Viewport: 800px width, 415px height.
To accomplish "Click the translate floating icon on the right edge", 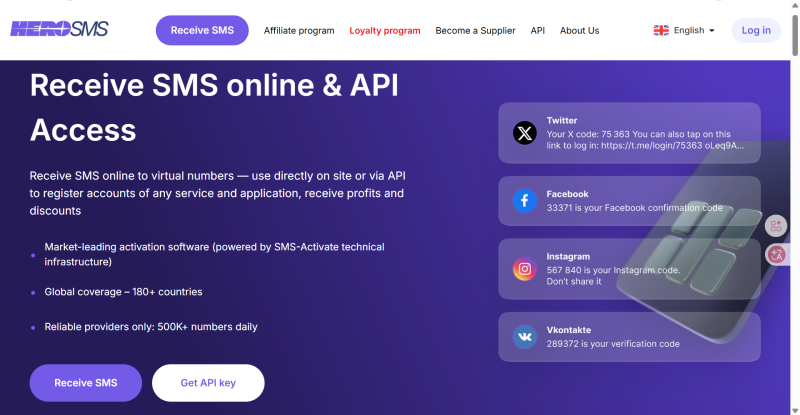I will pos(776,254).
